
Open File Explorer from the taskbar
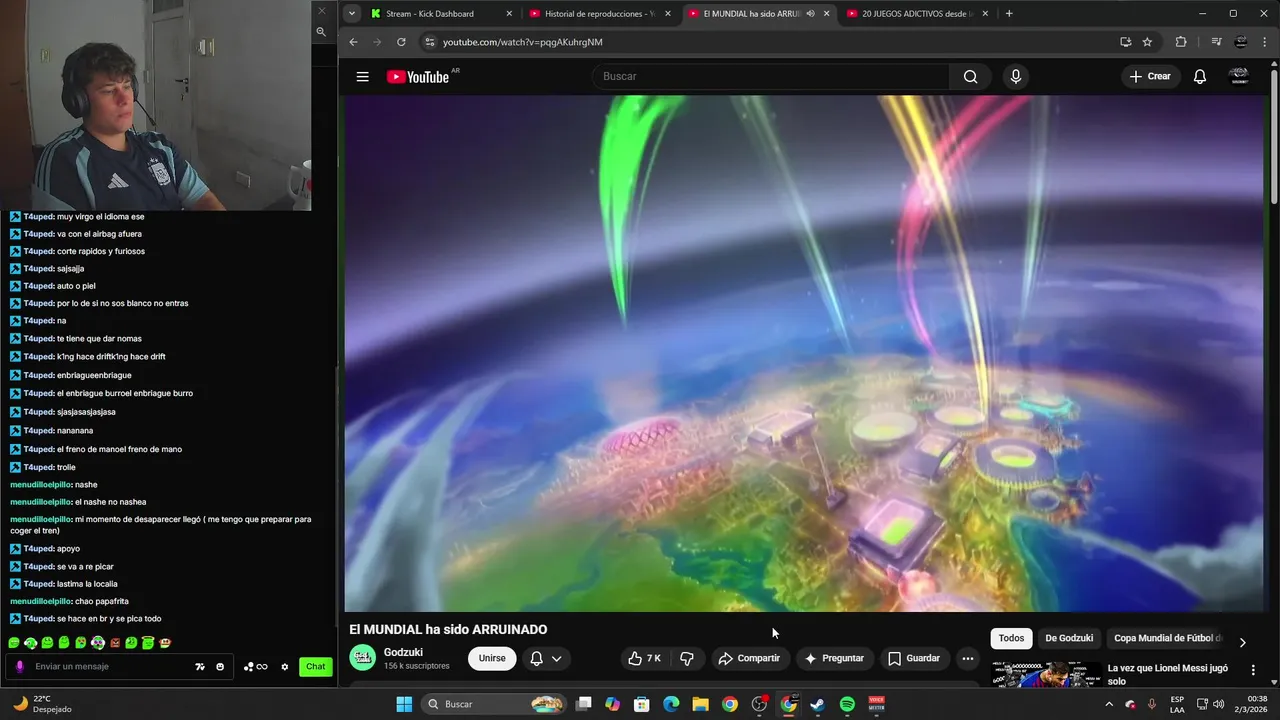coord(700,704)
